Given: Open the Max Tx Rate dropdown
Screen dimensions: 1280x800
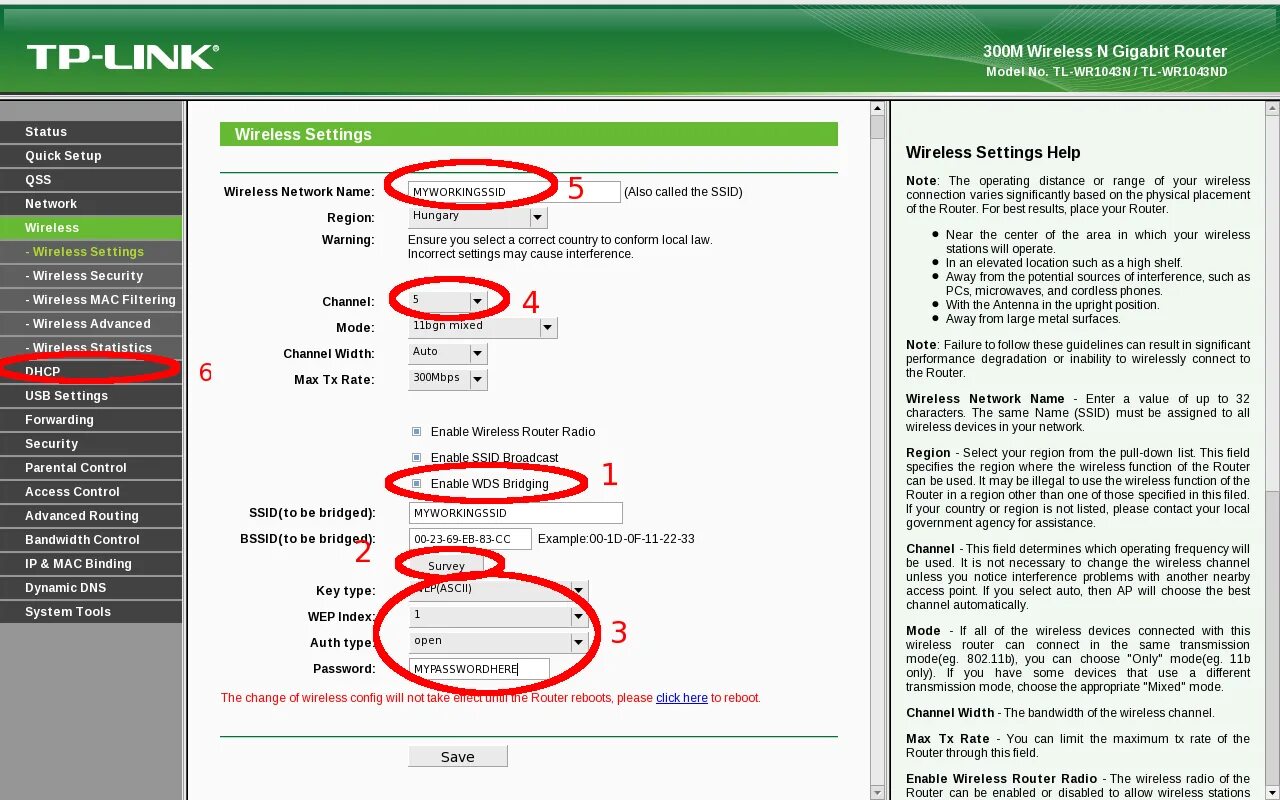Looking at the screenshot, I should [x=448, y=379].
